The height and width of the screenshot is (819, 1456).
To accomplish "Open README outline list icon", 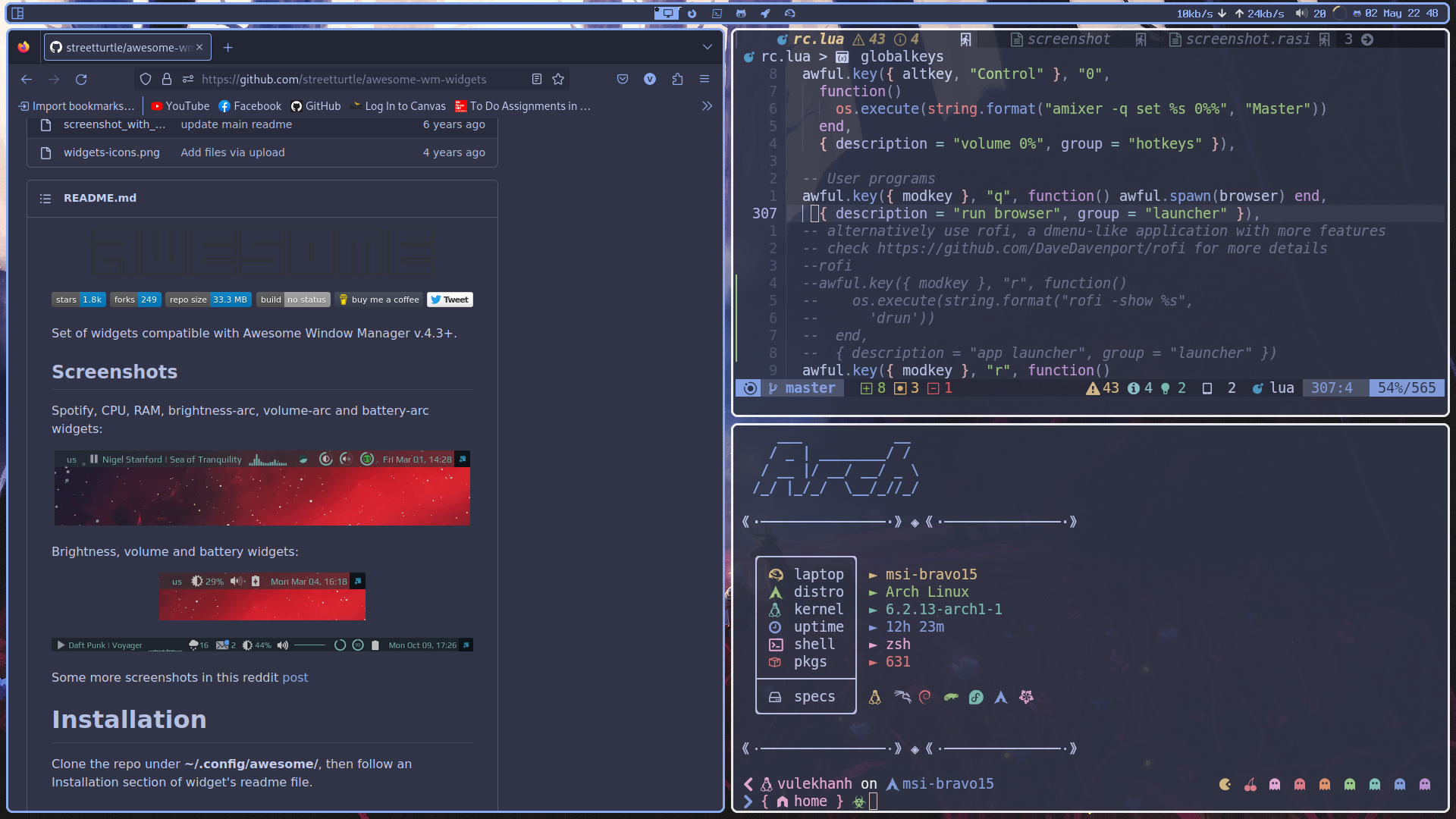I will pyautogui.click(x=45, y=198).
